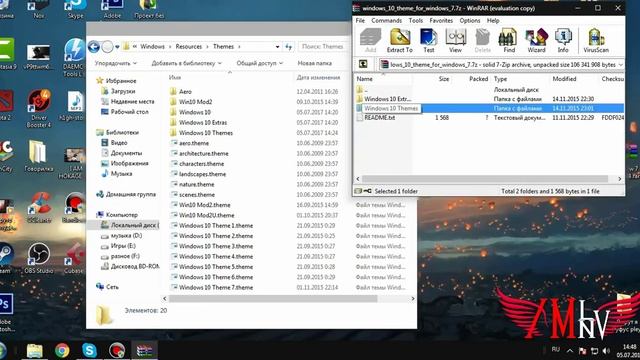Viewport: 640px width, 360px height.
Task: Click the Delete icon in WinRAR
Action: click(x=482, y=41)
